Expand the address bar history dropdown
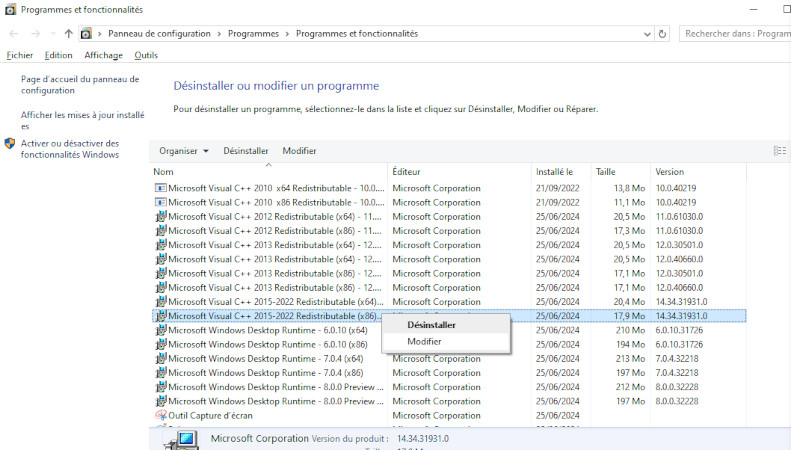This screenshot has width=791, height=450. 647,34
